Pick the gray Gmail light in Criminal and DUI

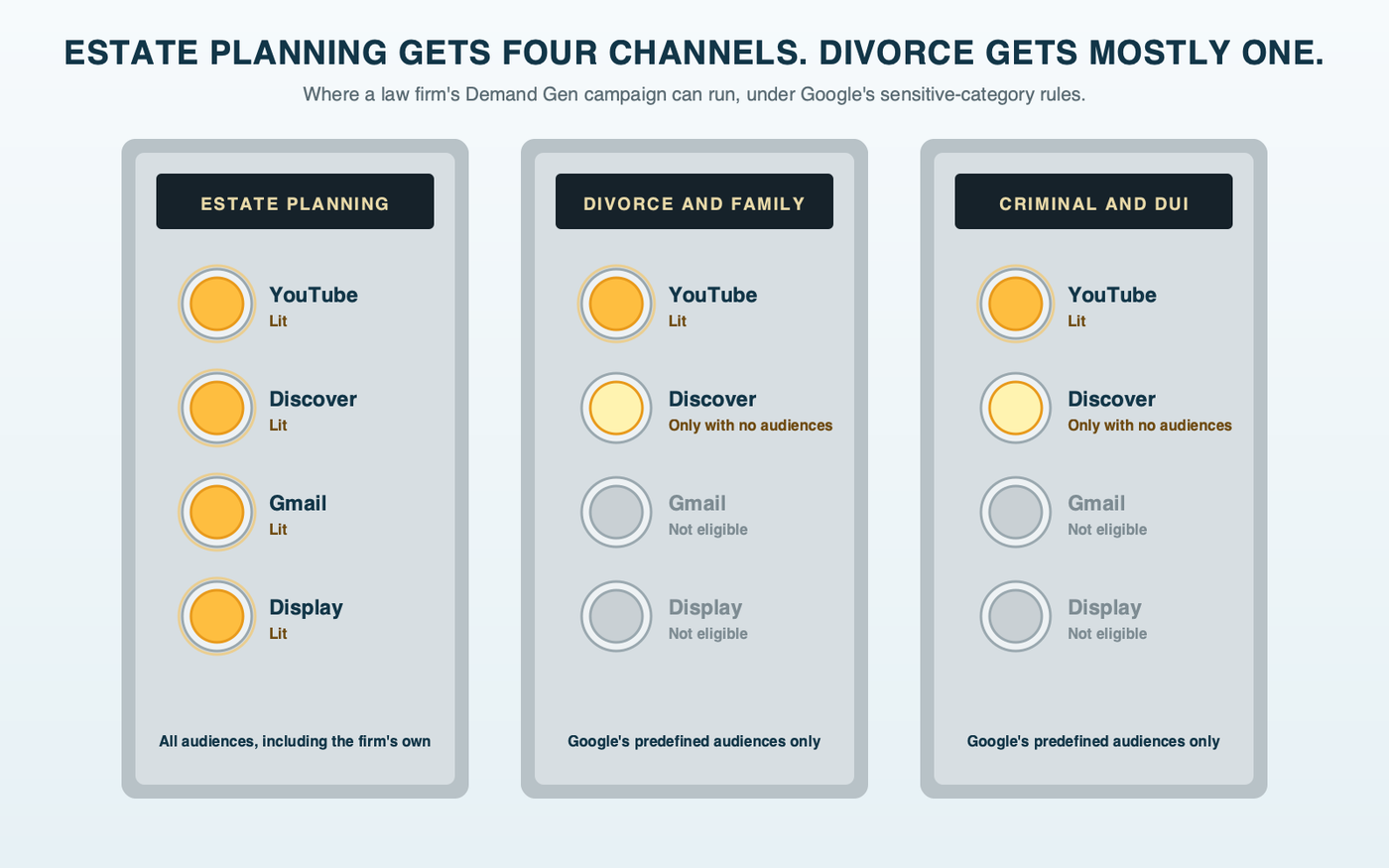click(1016, 512)
